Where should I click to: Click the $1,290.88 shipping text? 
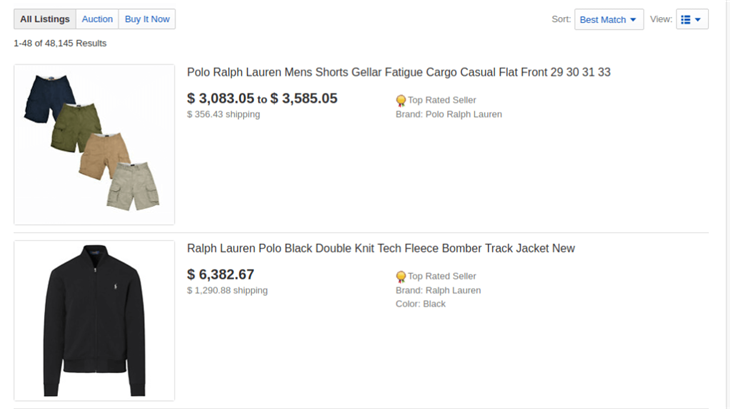227,290
